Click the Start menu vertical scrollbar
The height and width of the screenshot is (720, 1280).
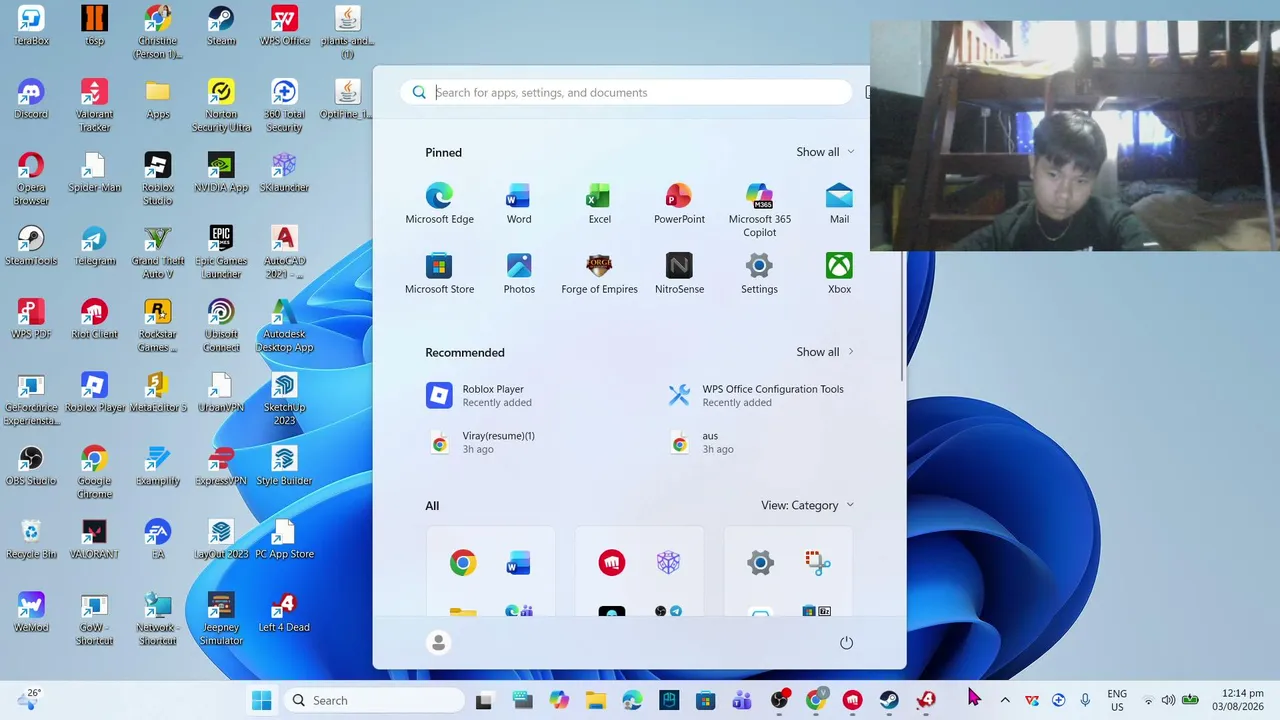903,315
